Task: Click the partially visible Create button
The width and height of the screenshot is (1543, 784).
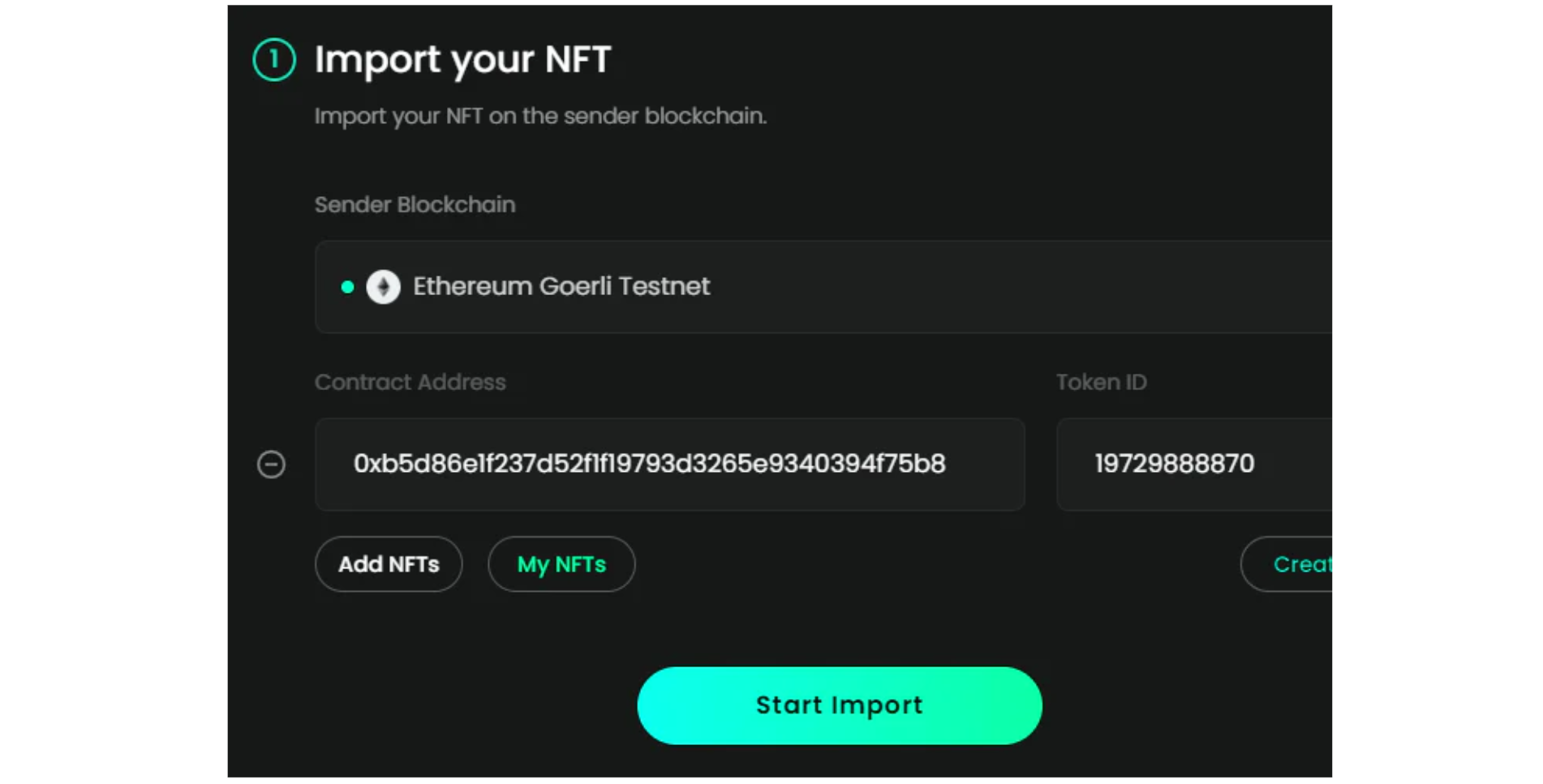Action: pos(1287,564)
